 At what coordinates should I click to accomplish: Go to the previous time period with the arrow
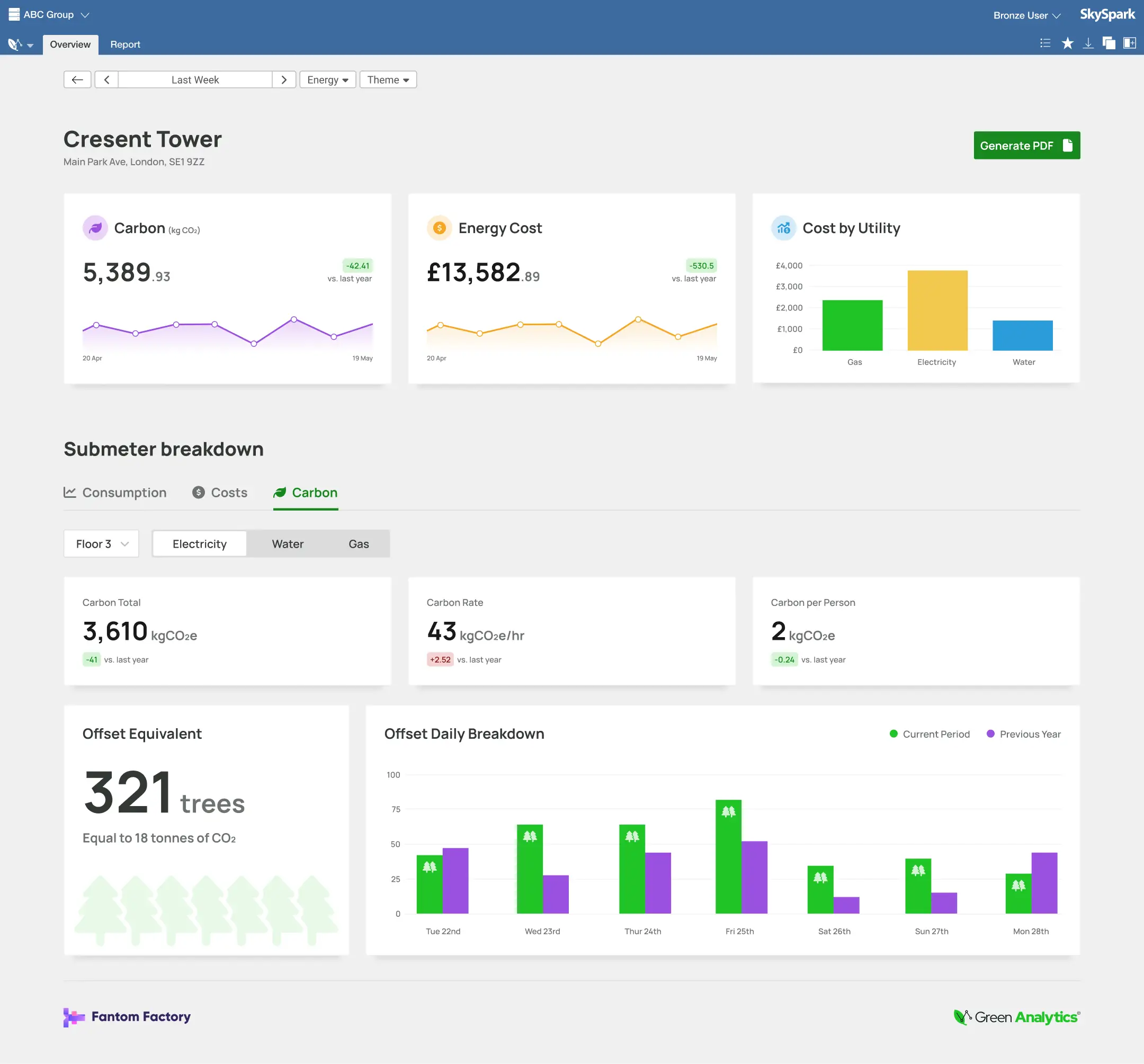(106, 79)
